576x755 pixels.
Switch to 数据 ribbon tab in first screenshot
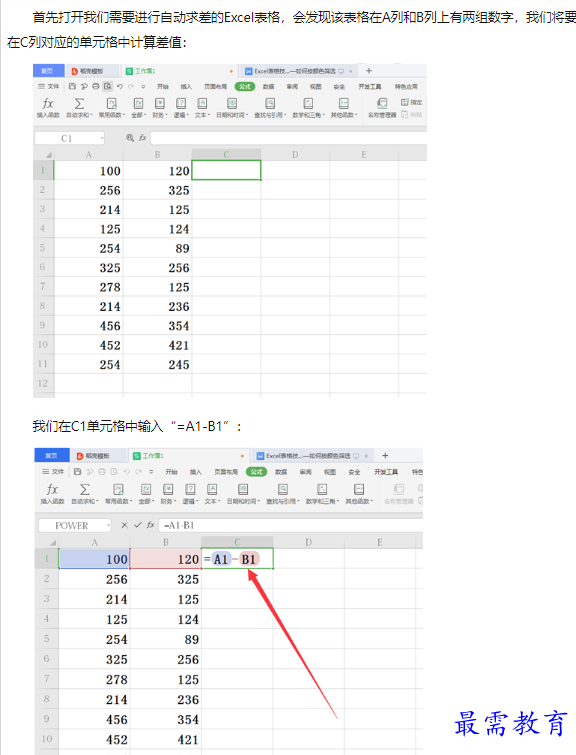pyautogui.click(x=268, y=87)
